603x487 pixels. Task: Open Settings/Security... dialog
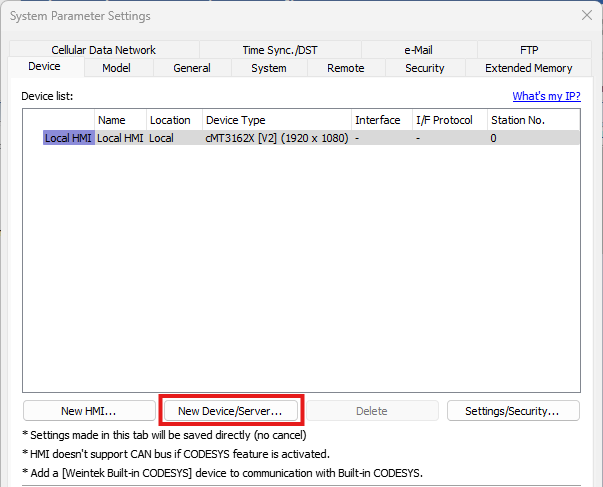[513, 411]
